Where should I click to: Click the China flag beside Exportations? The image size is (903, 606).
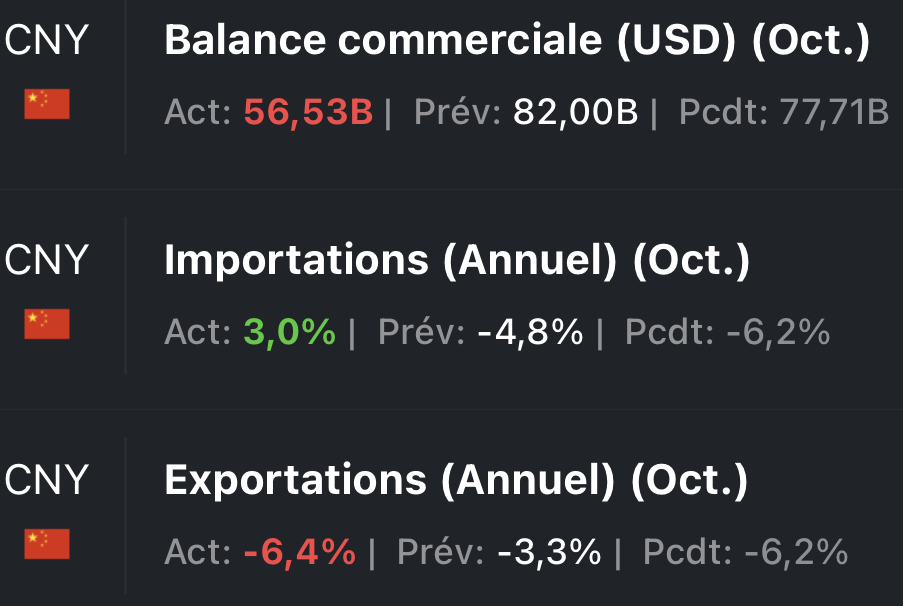click(x=47, y=544)
